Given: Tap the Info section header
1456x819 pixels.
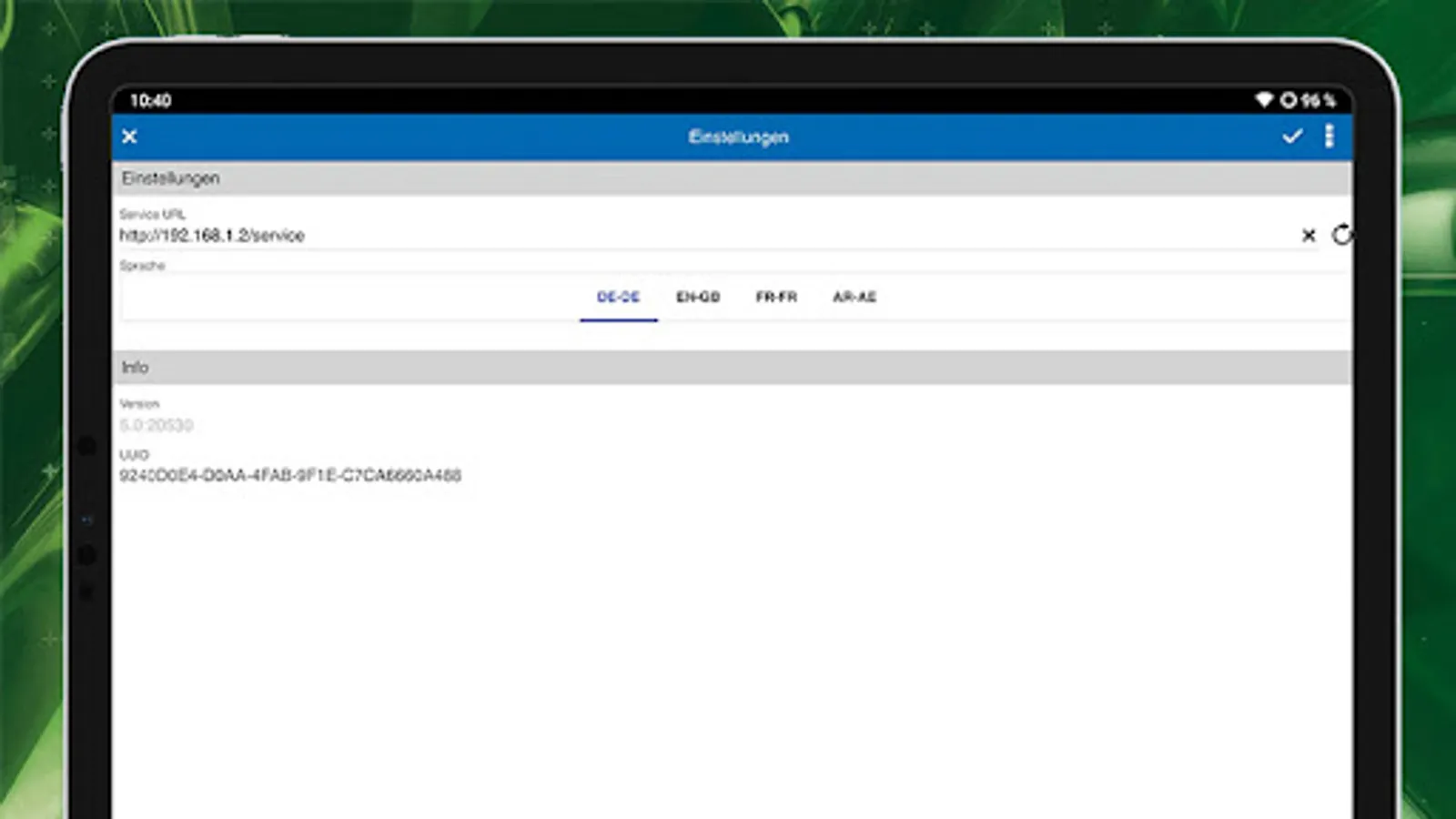Looking at the screenshot, I should (x=732, y=368).
